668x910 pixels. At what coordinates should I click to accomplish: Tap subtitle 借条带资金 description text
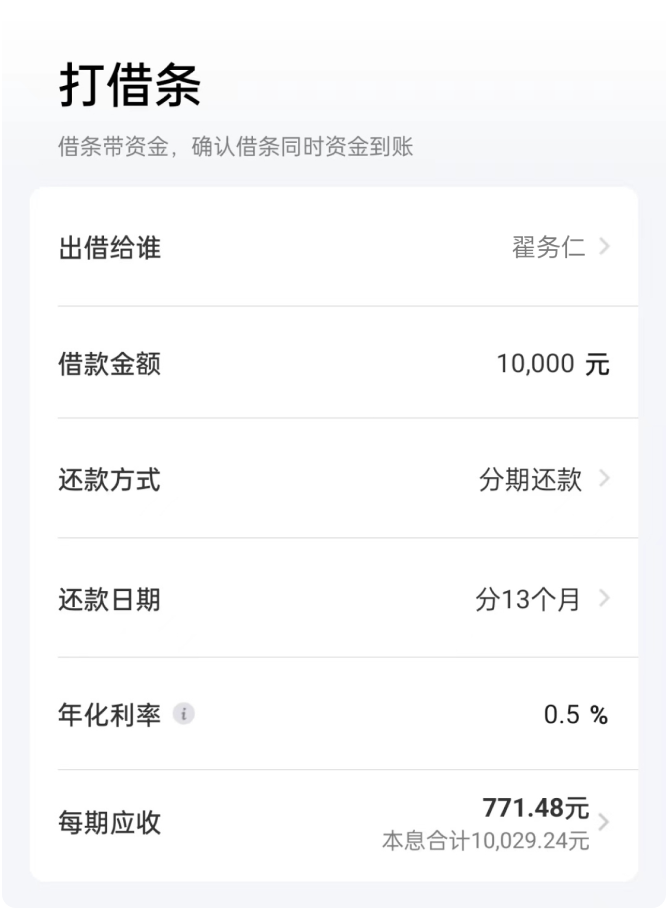235,147
